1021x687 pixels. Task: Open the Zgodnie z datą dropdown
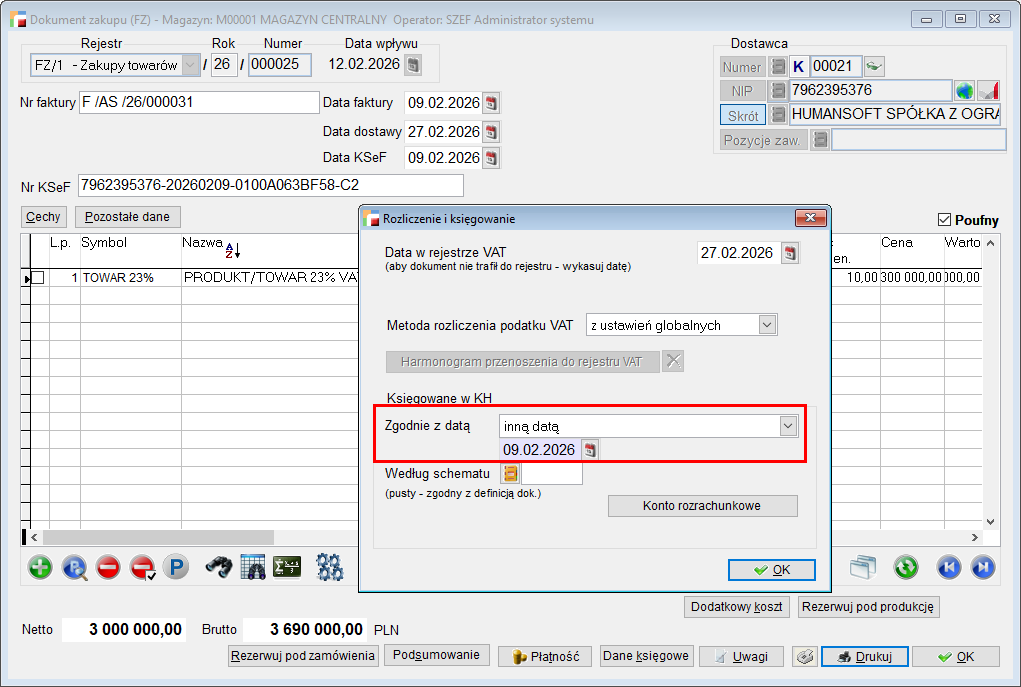789,426
